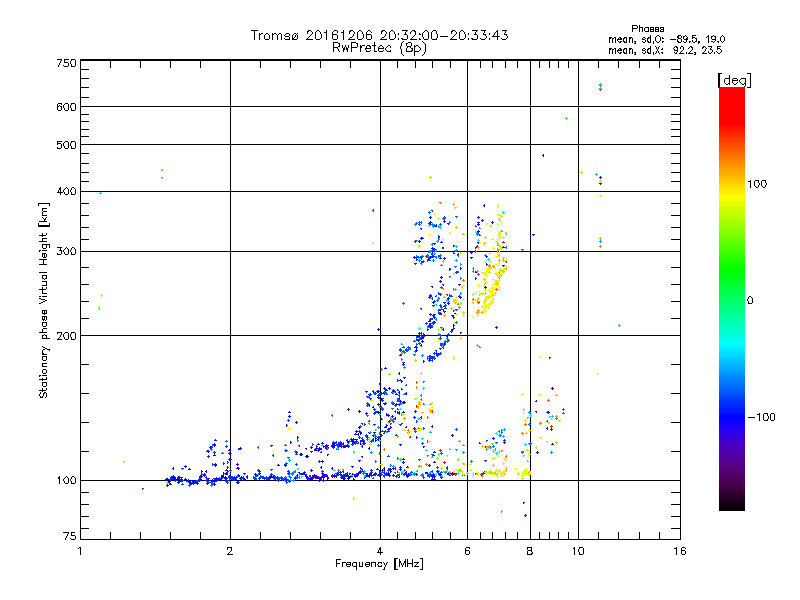This screenshot has width=800, height=600.
Task: Click the x-axis tick label '16'
Action: [x=680, y=551]
